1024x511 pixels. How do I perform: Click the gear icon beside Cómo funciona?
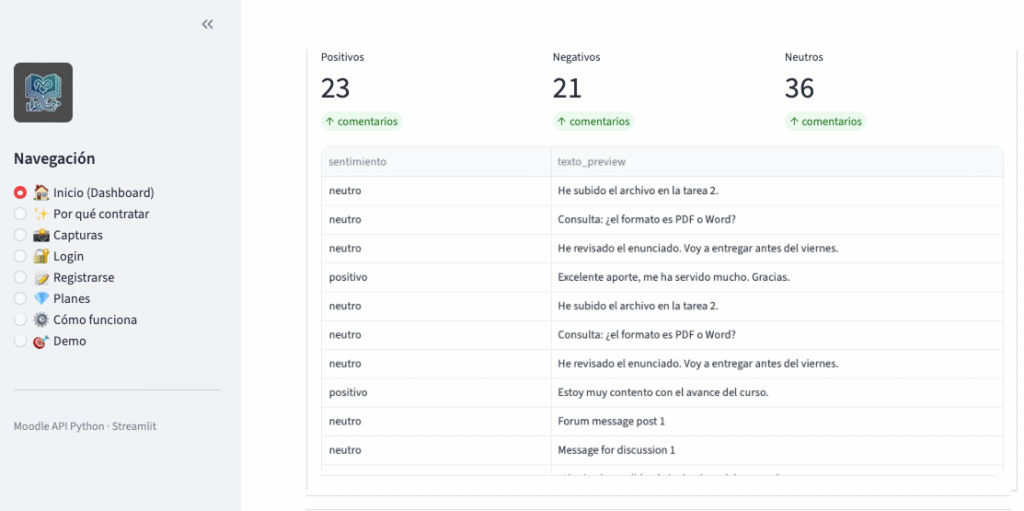tap(41, 320)
